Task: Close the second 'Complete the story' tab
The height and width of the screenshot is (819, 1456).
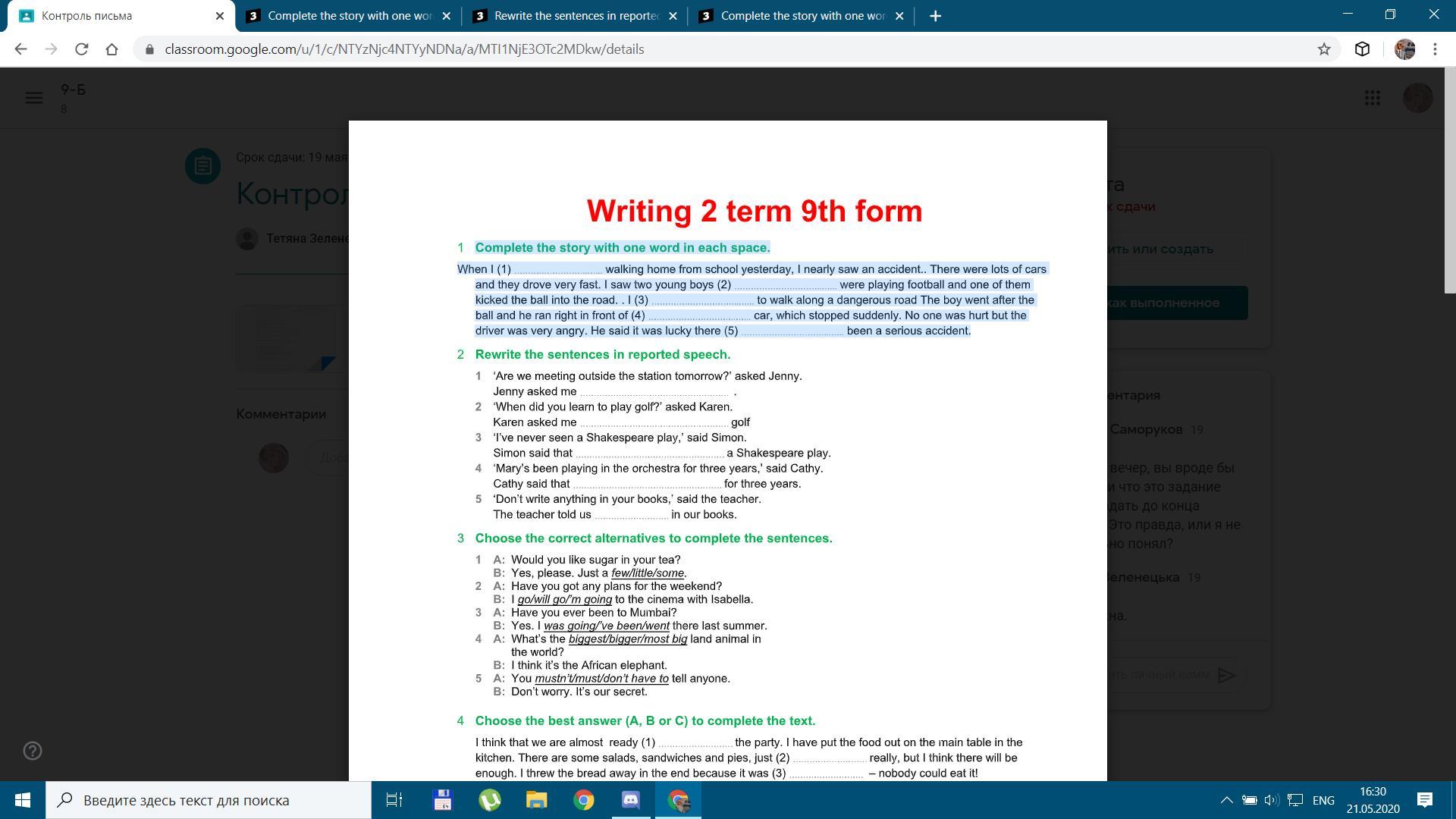Action: coord(899,16)
